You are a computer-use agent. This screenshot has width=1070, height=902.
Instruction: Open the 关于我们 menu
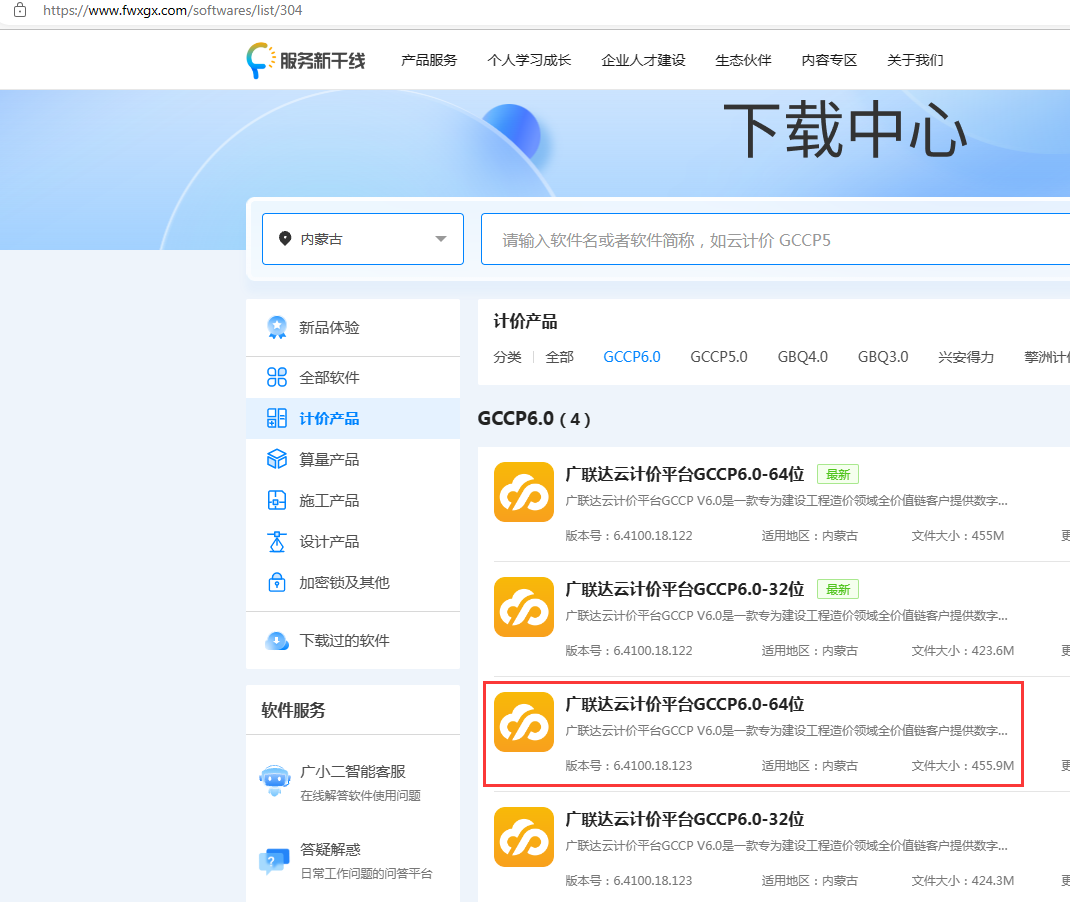(x=915, y=60)
